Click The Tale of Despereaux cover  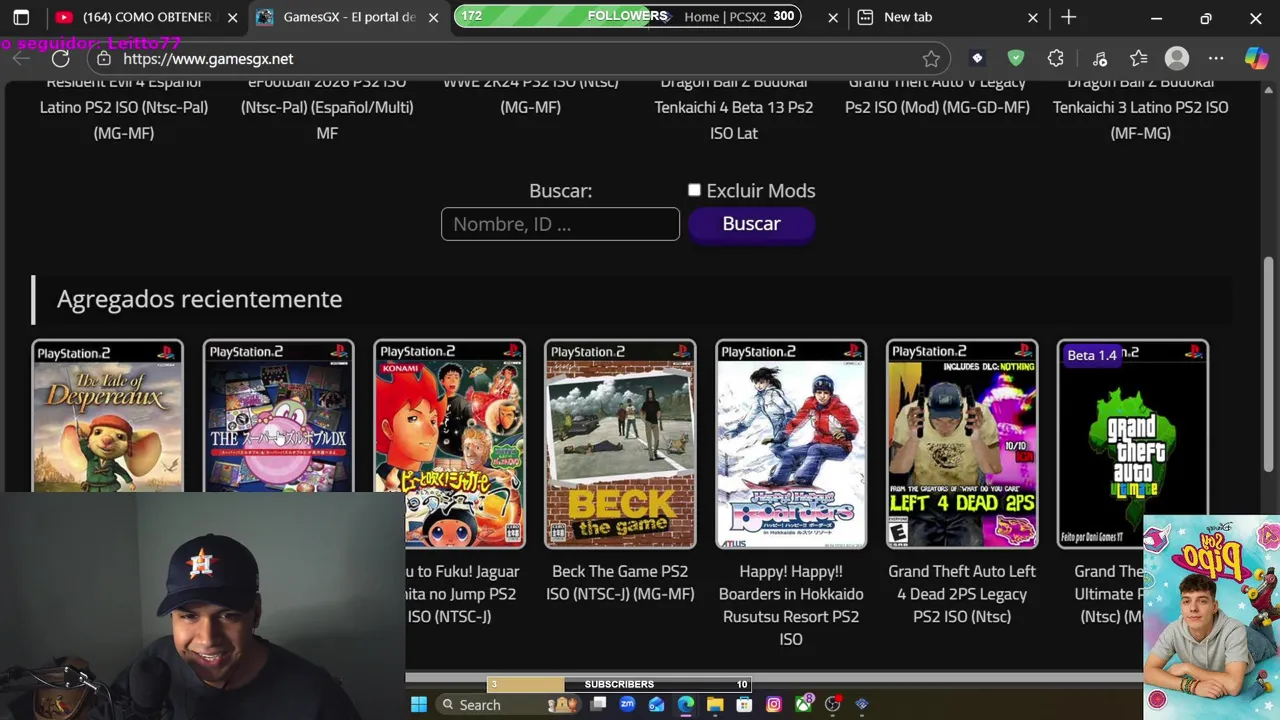pyautogui.click(x=107, y=416)
